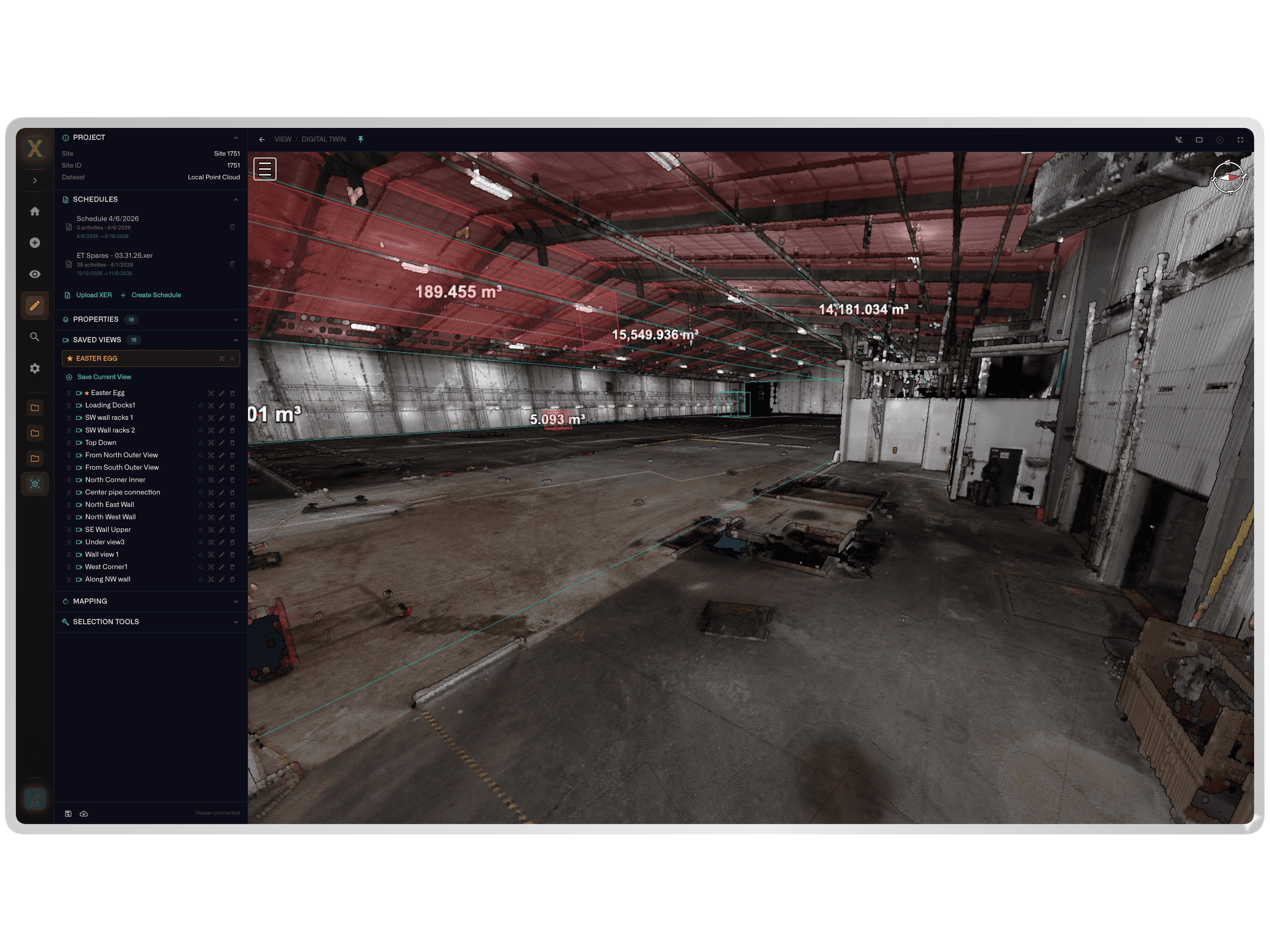Click the 5.093 m³ volume label
The image size is (1270, 952).
coord(557,419)
